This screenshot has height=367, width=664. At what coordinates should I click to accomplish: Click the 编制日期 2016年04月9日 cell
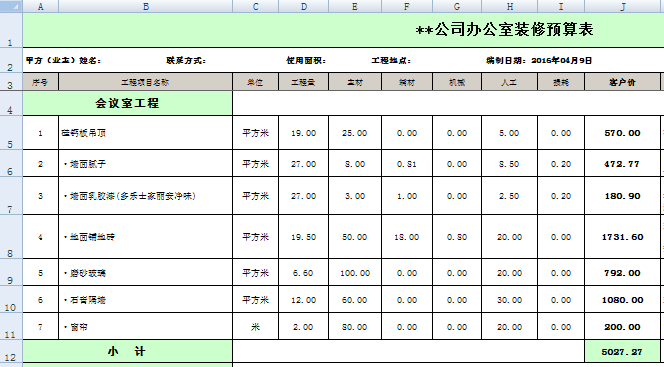point(539,61)
